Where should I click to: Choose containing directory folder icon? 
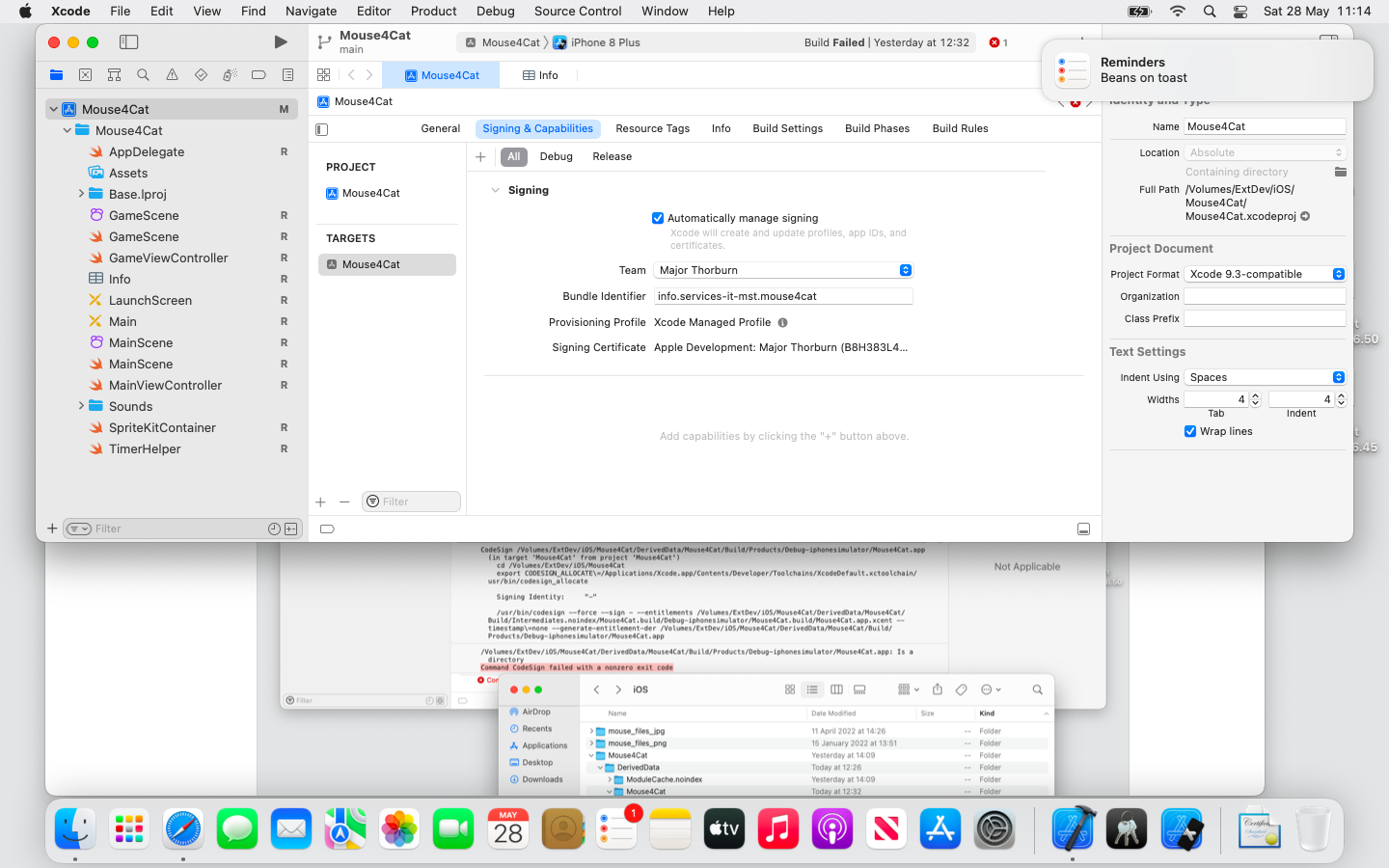click(x=1340, y=172)
